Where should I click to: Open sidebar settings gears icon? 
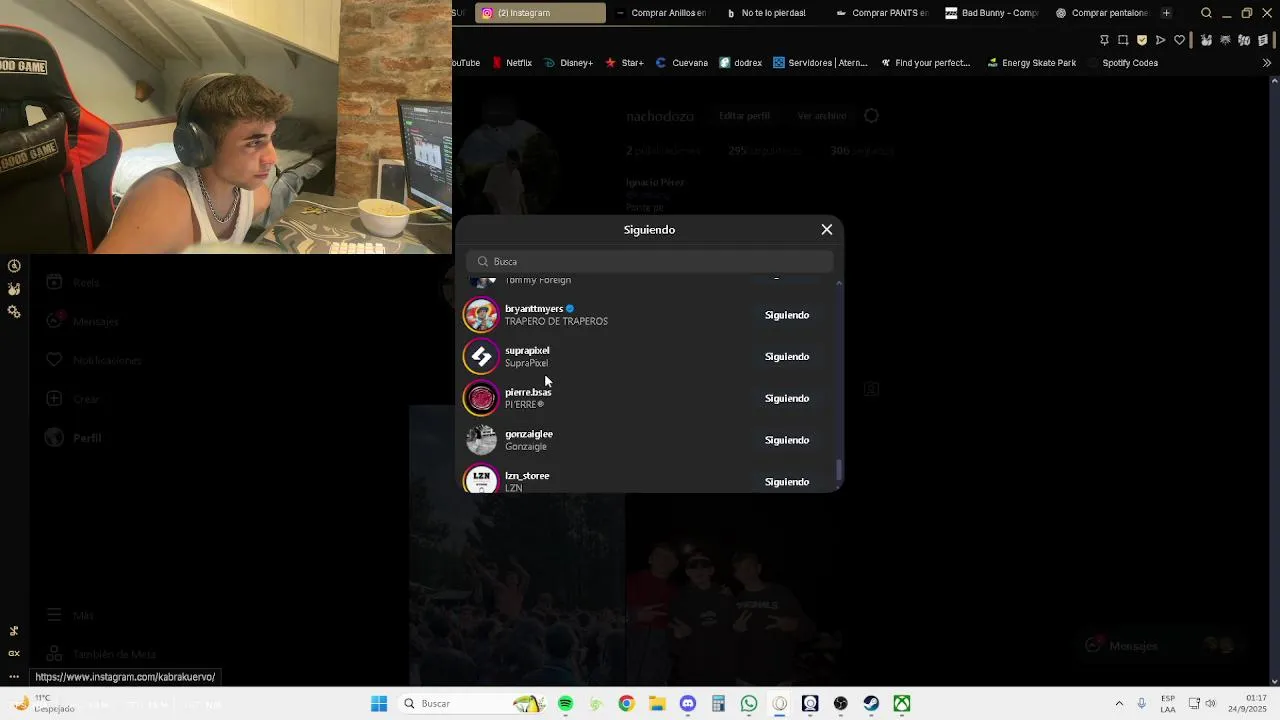[14, 312]
